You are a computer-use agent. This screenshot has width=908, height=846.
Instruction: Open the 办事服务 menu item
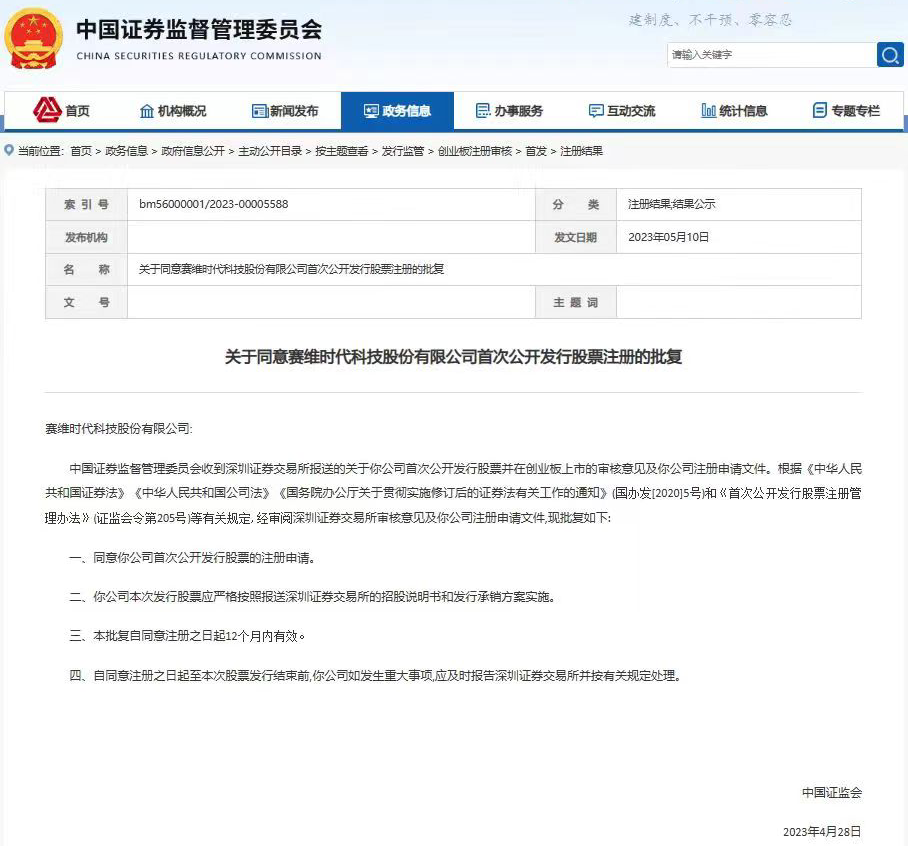(509, 111)
